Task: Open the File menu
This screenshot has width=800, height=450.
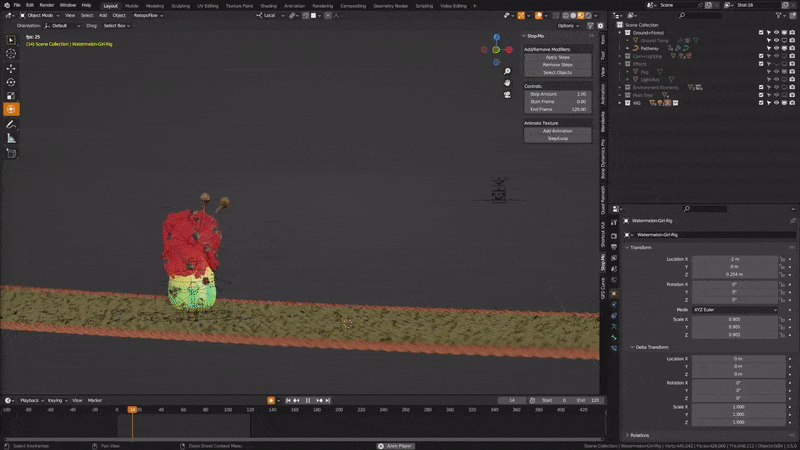Action: [17, 5]
